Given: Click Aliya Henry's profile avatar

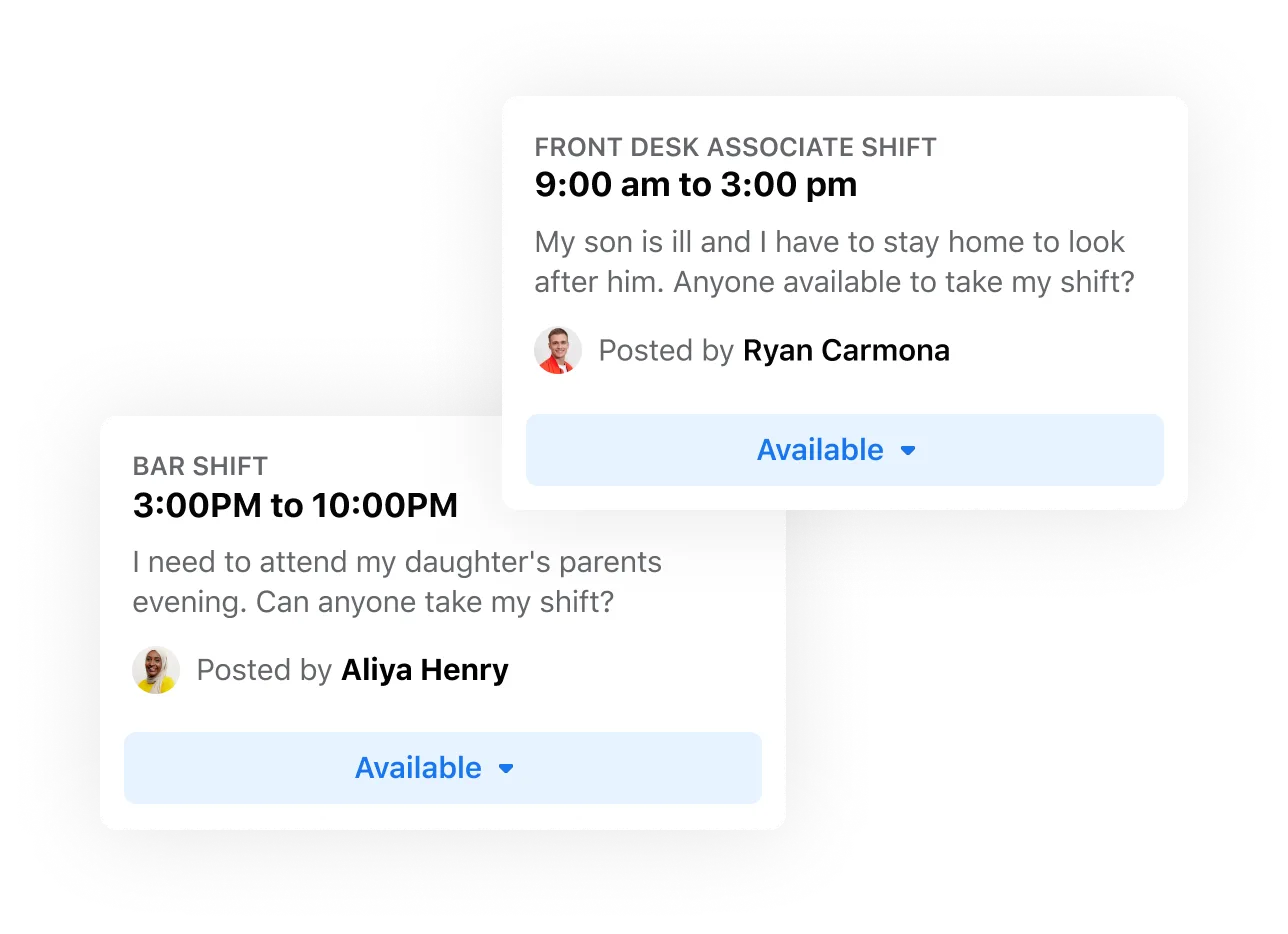Looking at the screenshot, I should coord(156,670).
